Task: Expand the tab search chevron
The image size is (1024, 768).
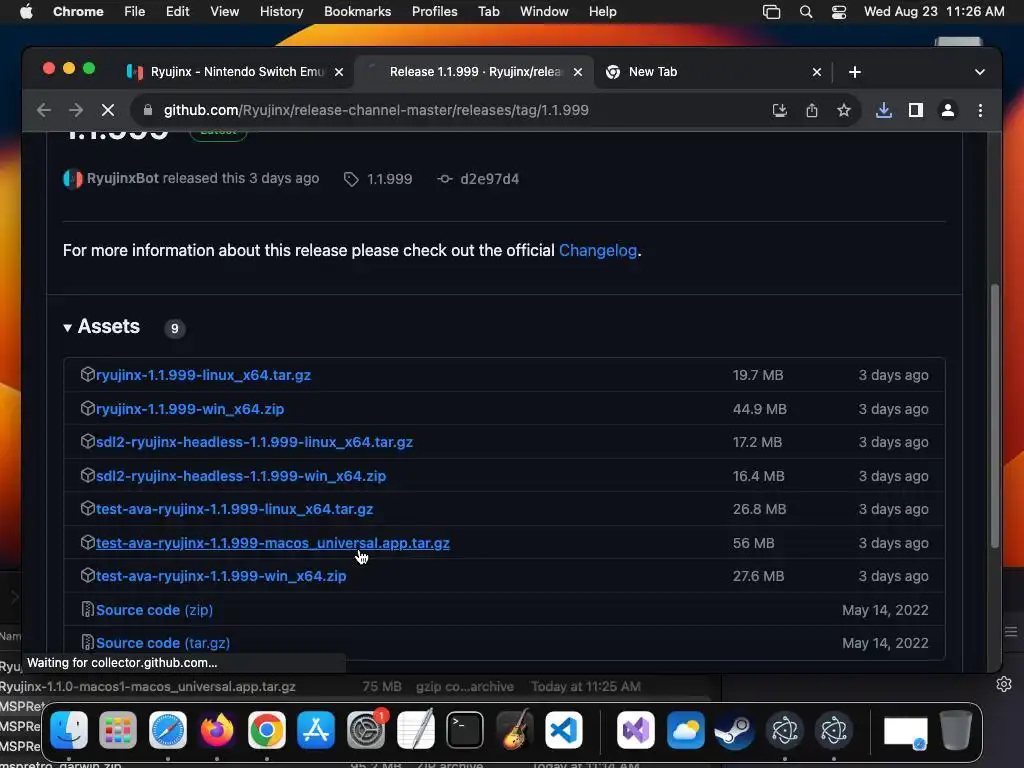Action: click(x=980, y=72)
